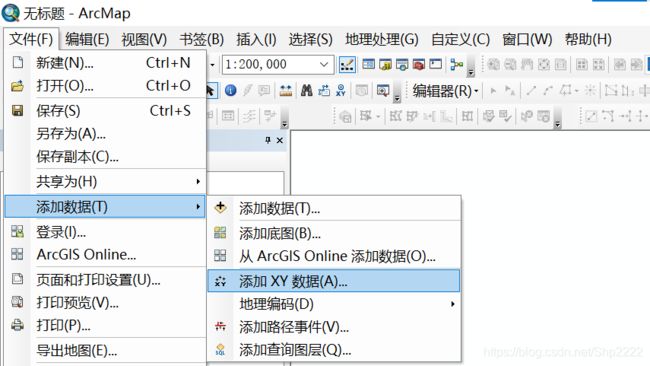Click the New document icon in File menu
The width and height of the screenshot is (650, 366).
17,63
